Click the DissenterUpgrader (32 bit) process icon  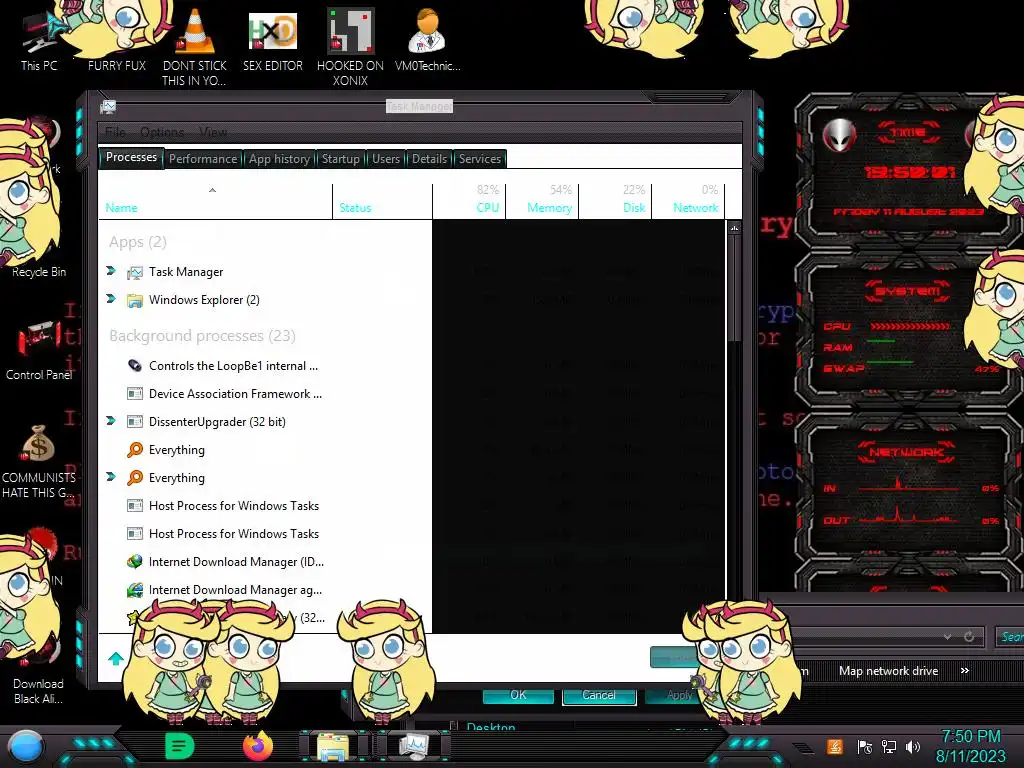(135, 422)
